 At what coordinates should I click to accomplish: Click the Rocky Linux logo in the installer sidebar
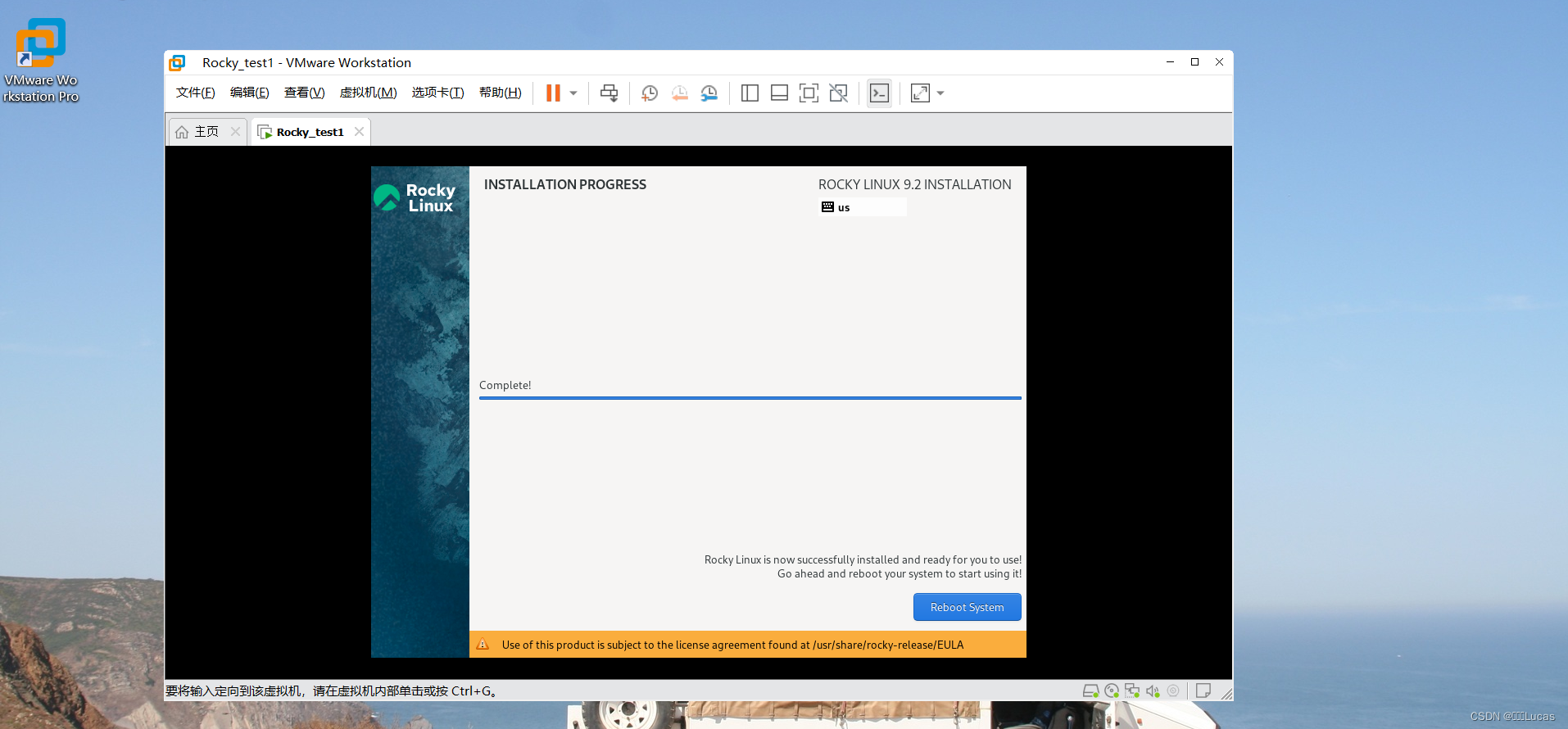[x=415, y=197]
